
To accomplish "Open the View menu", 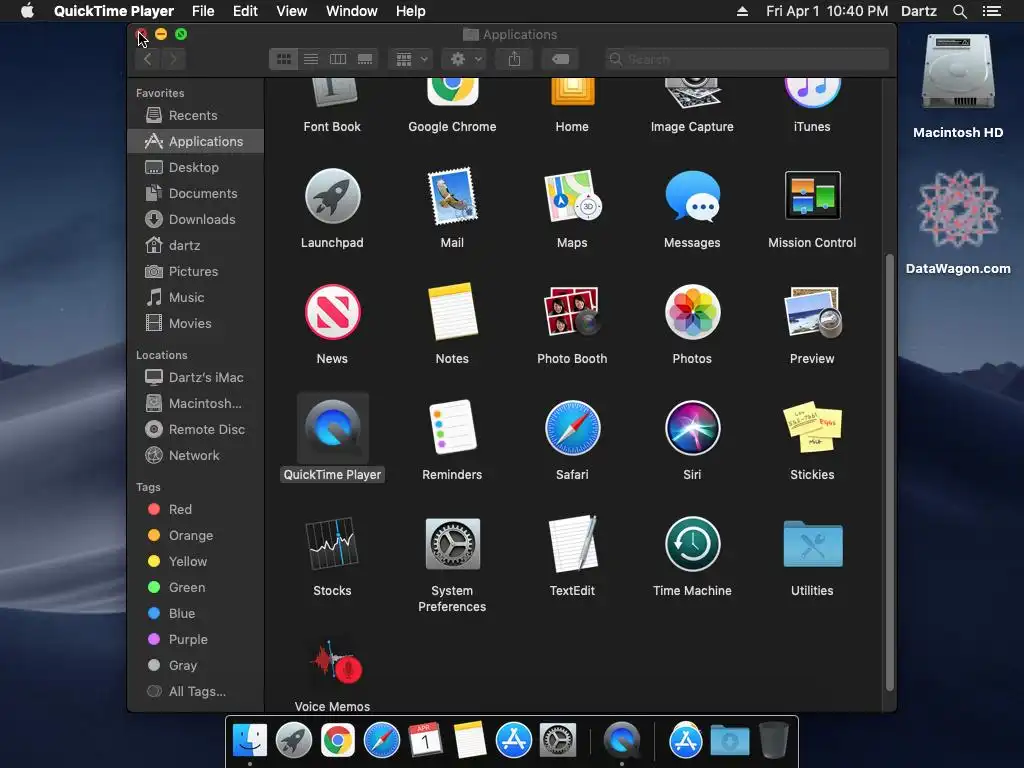I will point(291,11).
